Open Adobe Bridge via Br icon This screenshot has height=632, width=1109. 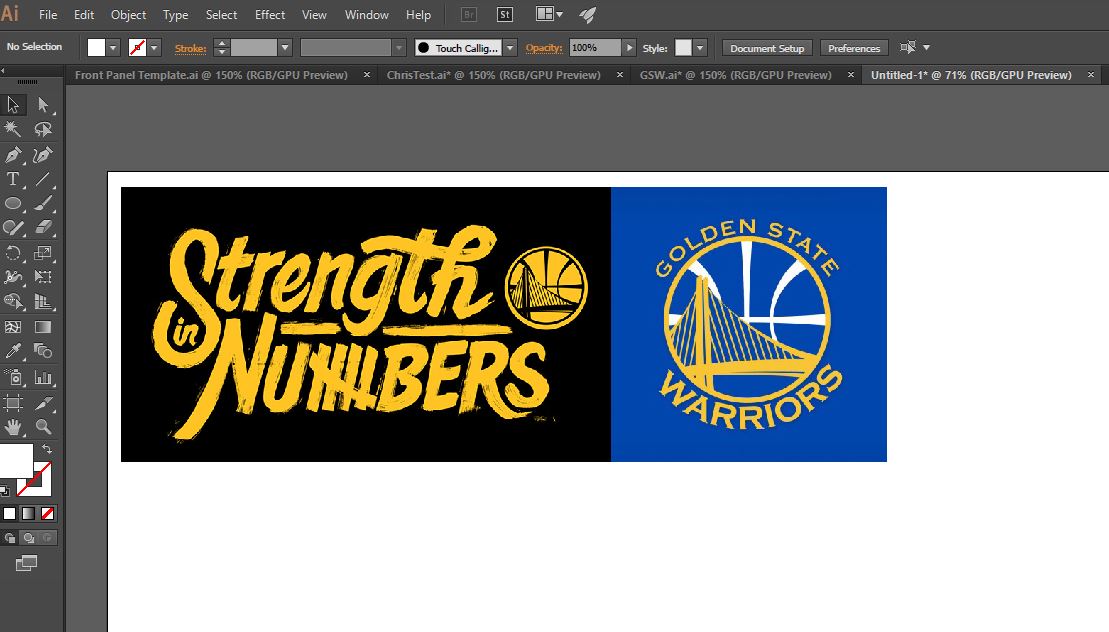coord(468,15)
